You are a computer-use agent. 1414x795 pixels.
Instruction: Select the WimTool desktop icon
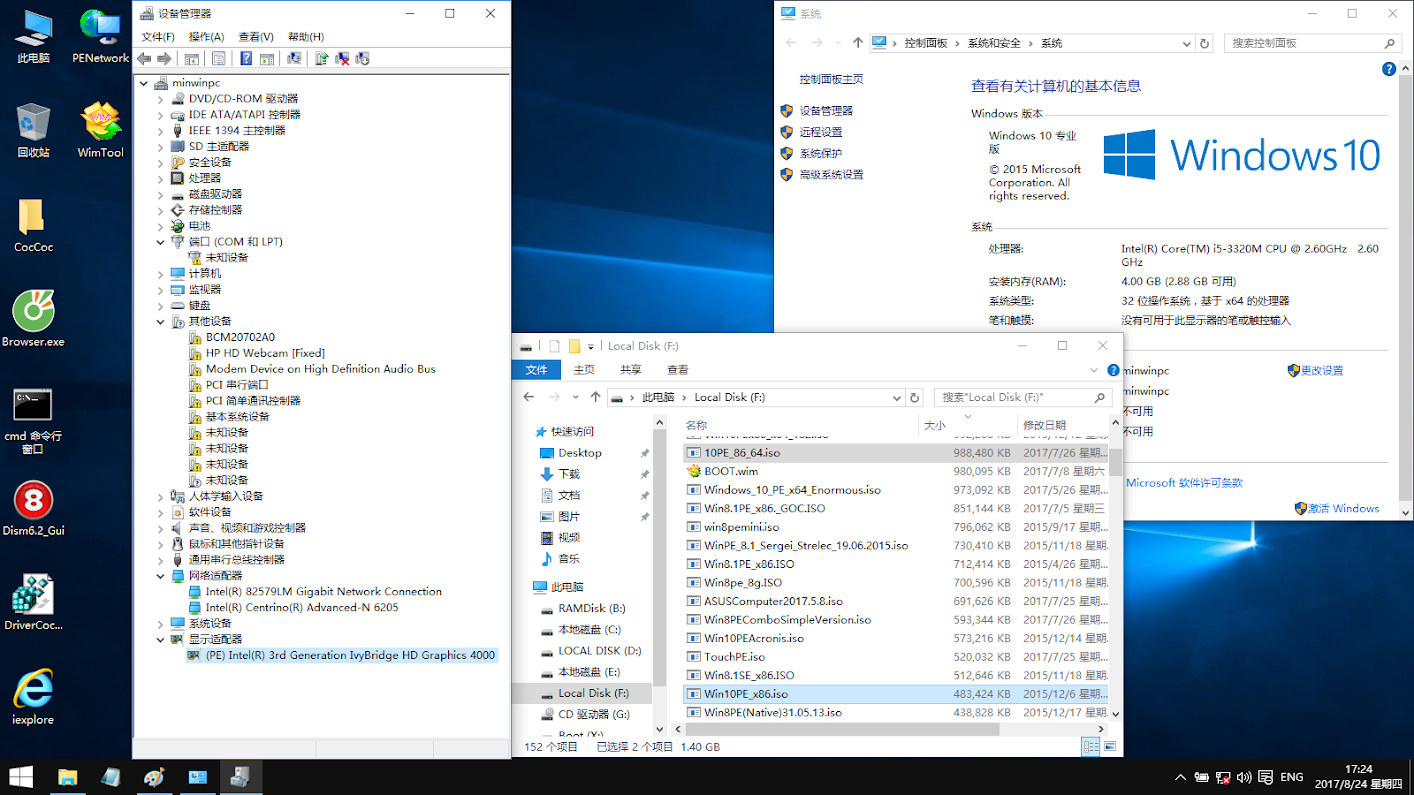pyautogui.click(x=100, y=131)
